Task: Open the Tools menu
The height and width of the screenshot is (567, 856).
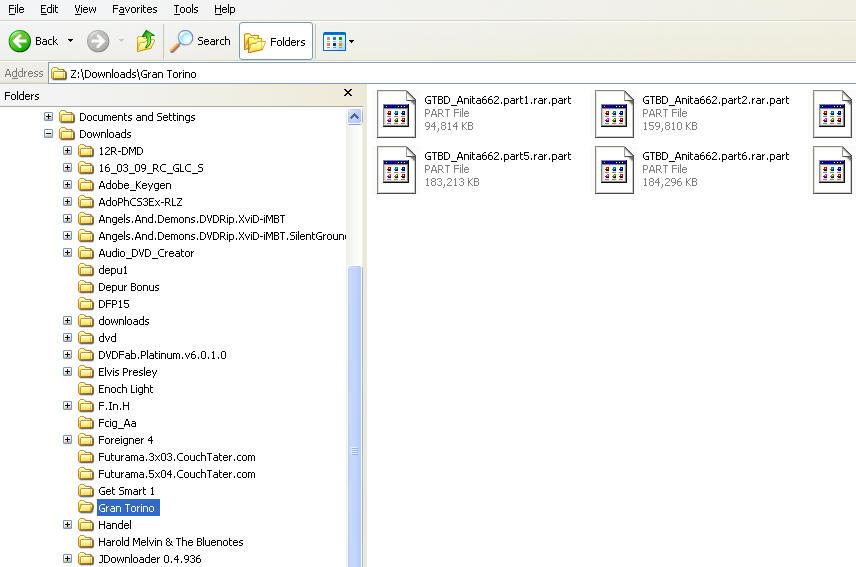Action: coord(185,9)
